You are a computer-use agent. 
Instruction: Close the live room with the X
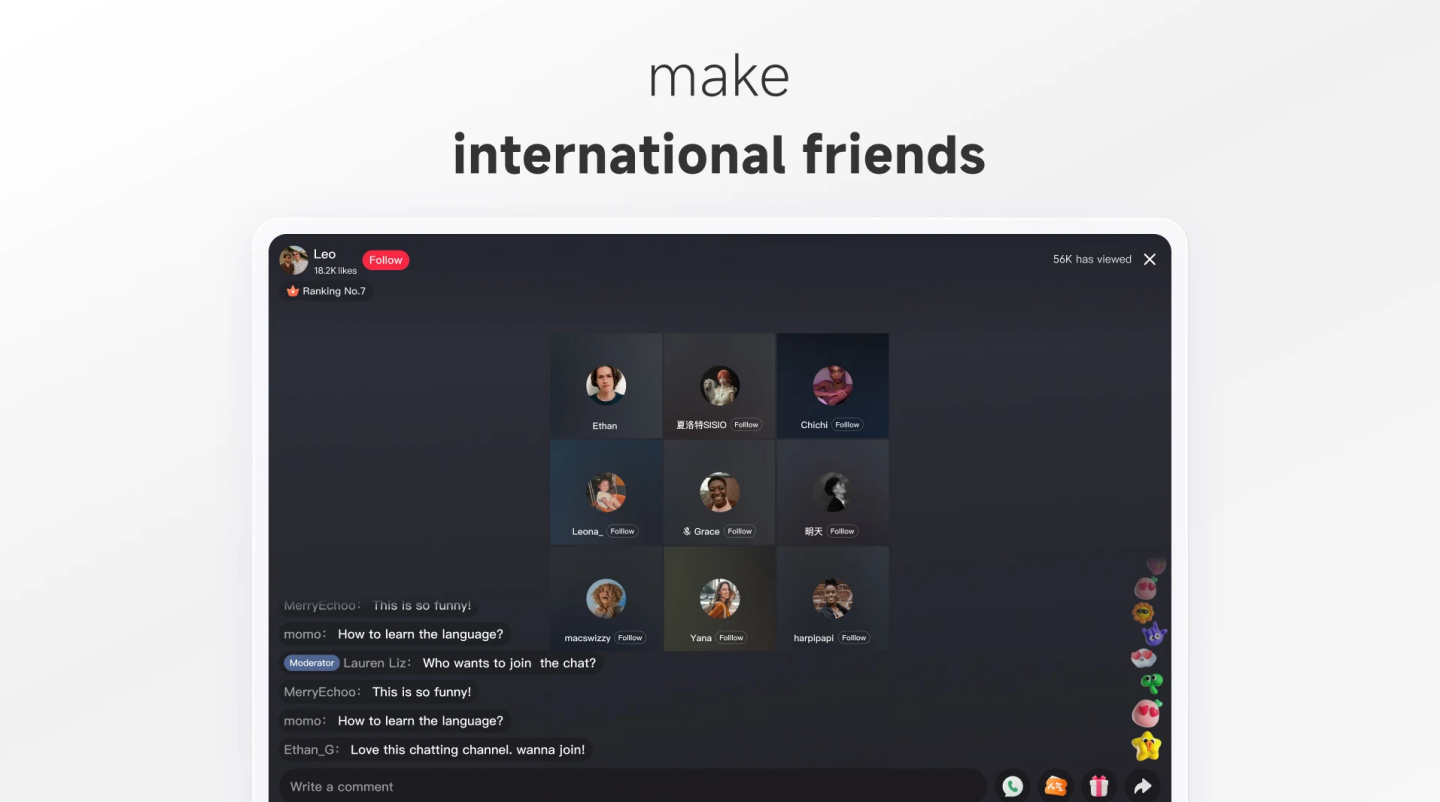click(1150, 259)
